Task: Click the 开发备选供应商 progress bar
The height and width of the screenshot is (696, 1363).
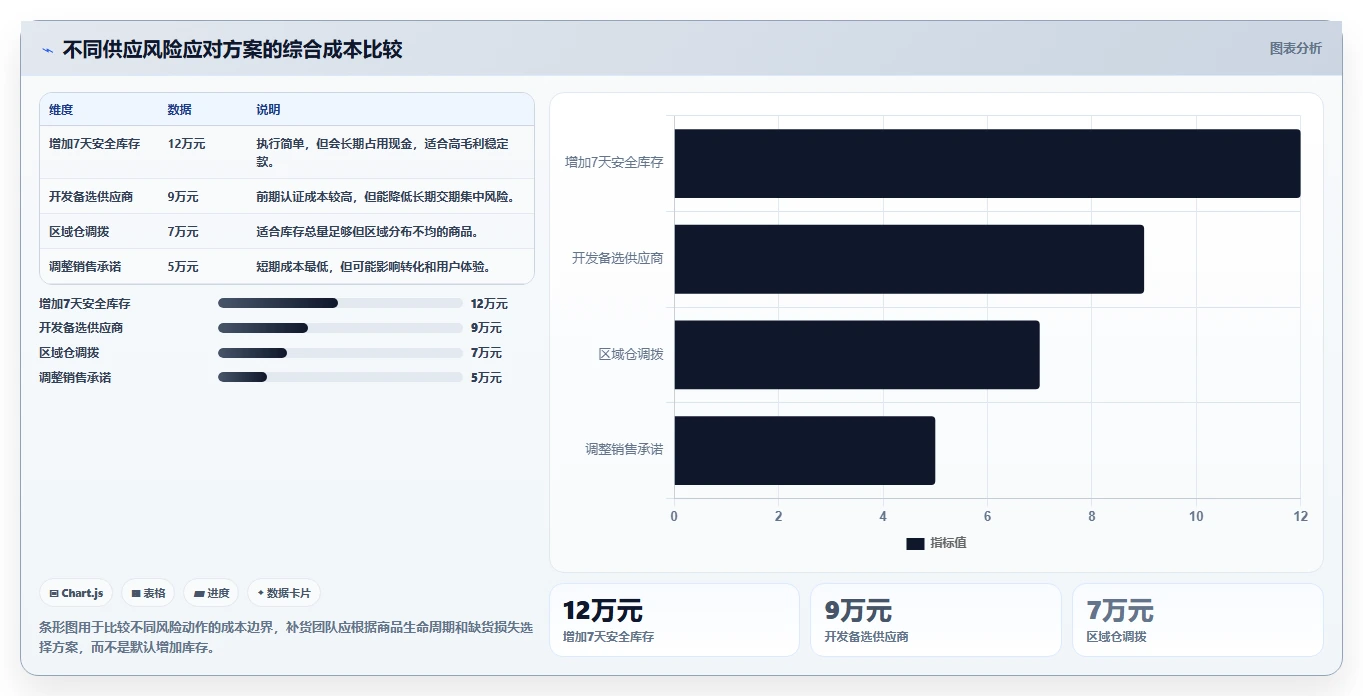Action: 340,328
